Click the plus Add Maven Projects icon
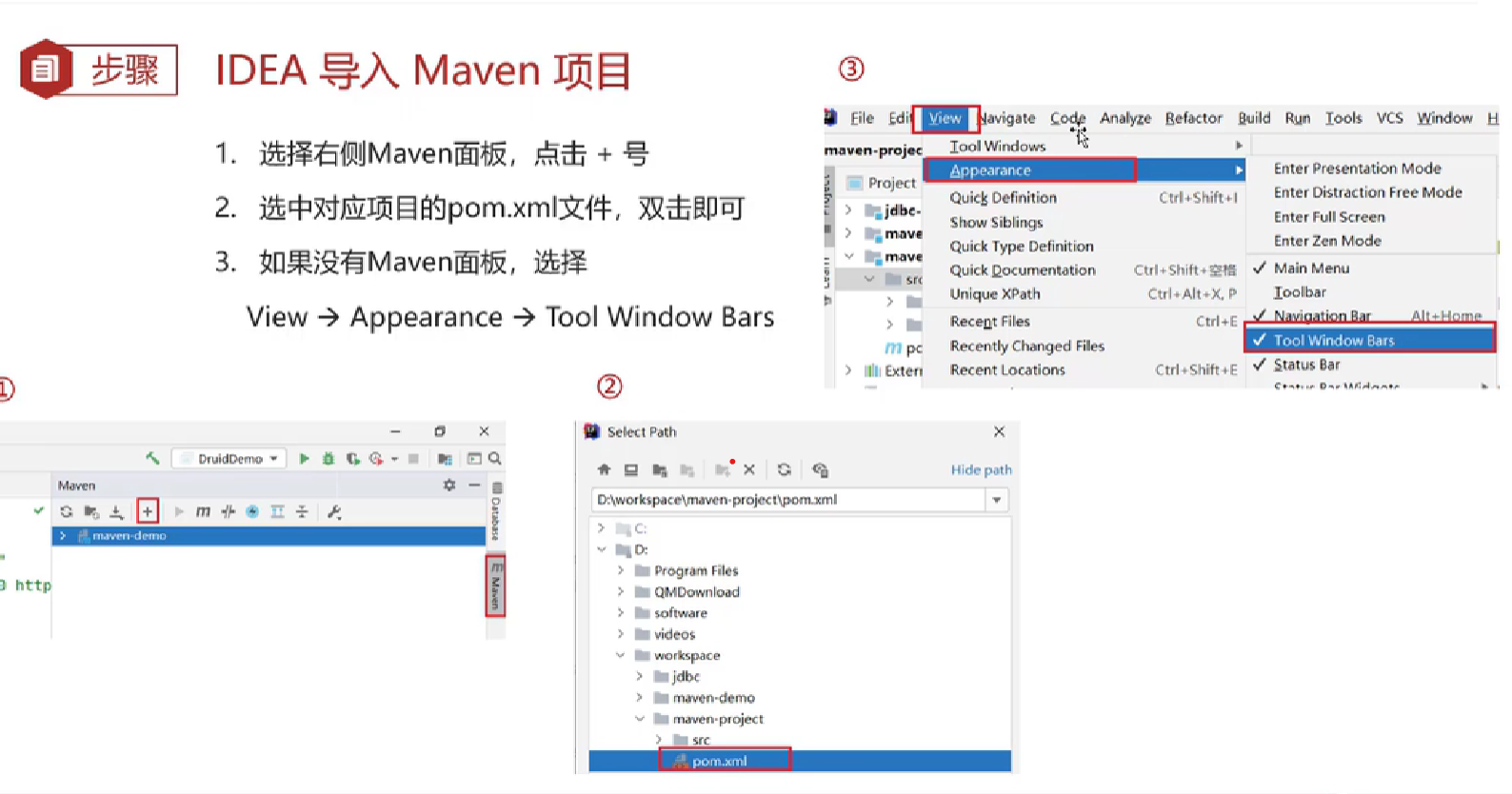Viewport: 1512px width, 794px height. [x=148, y=511]
